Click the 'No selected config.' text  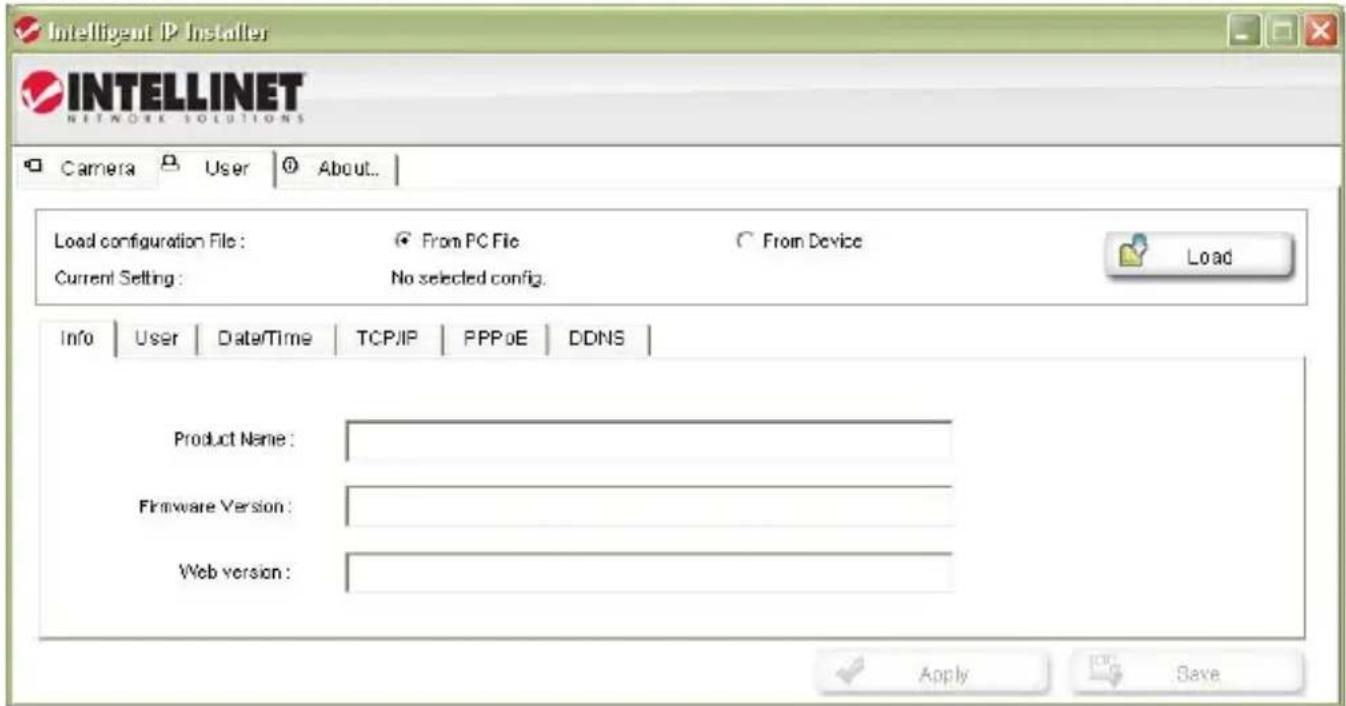pyautogui.click(x=467, y=279)
